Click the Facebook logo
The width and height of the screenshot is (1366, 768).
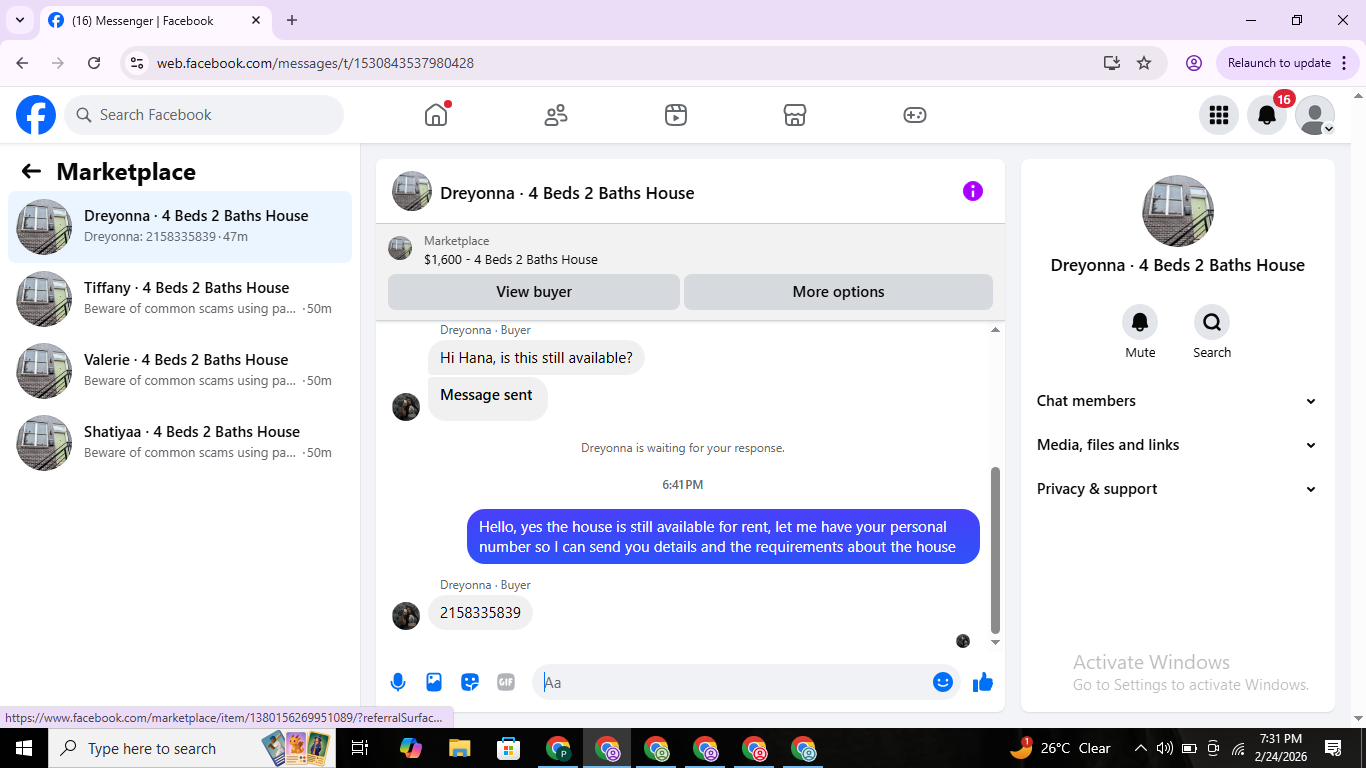click(36, 115)
